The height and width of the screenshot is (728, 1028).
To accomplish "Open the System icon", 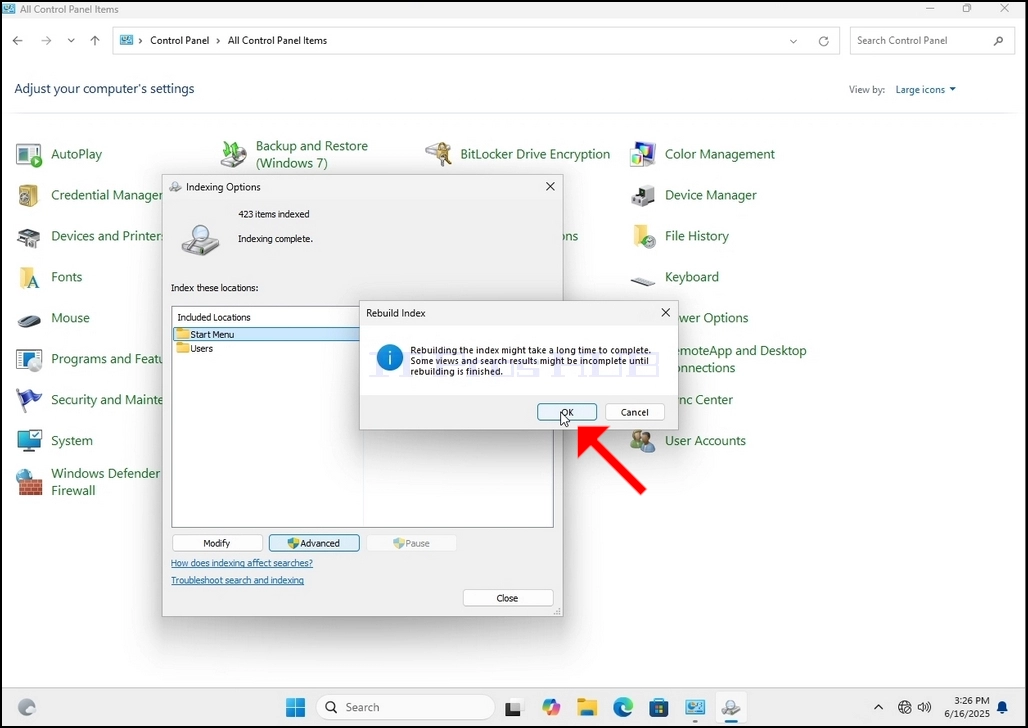I will point(29,441).
